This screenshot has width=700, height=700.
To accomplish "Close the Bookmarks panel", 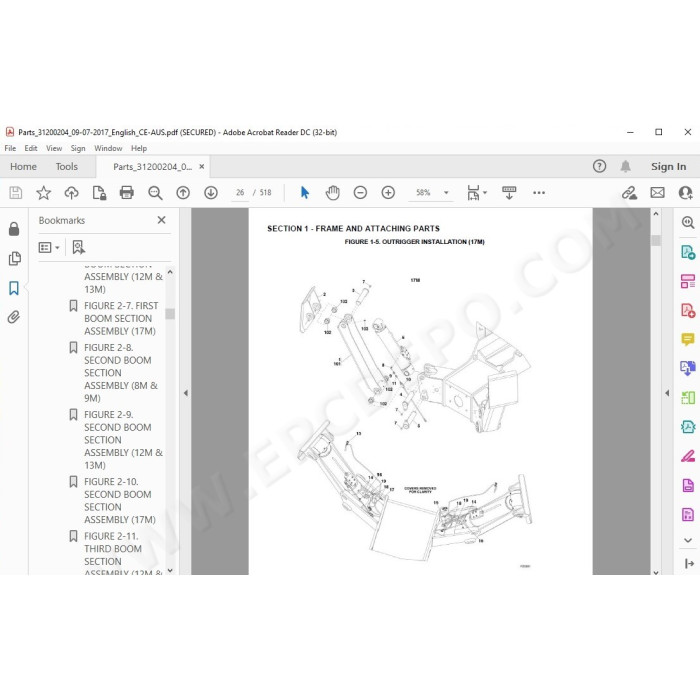I will 162,220.
